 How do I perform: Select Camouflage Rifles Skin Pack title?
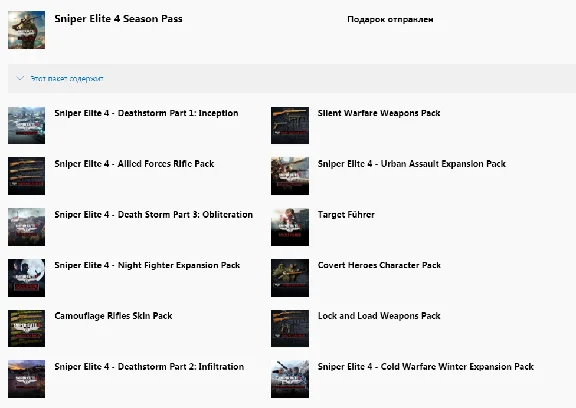(x=113, y=316)
